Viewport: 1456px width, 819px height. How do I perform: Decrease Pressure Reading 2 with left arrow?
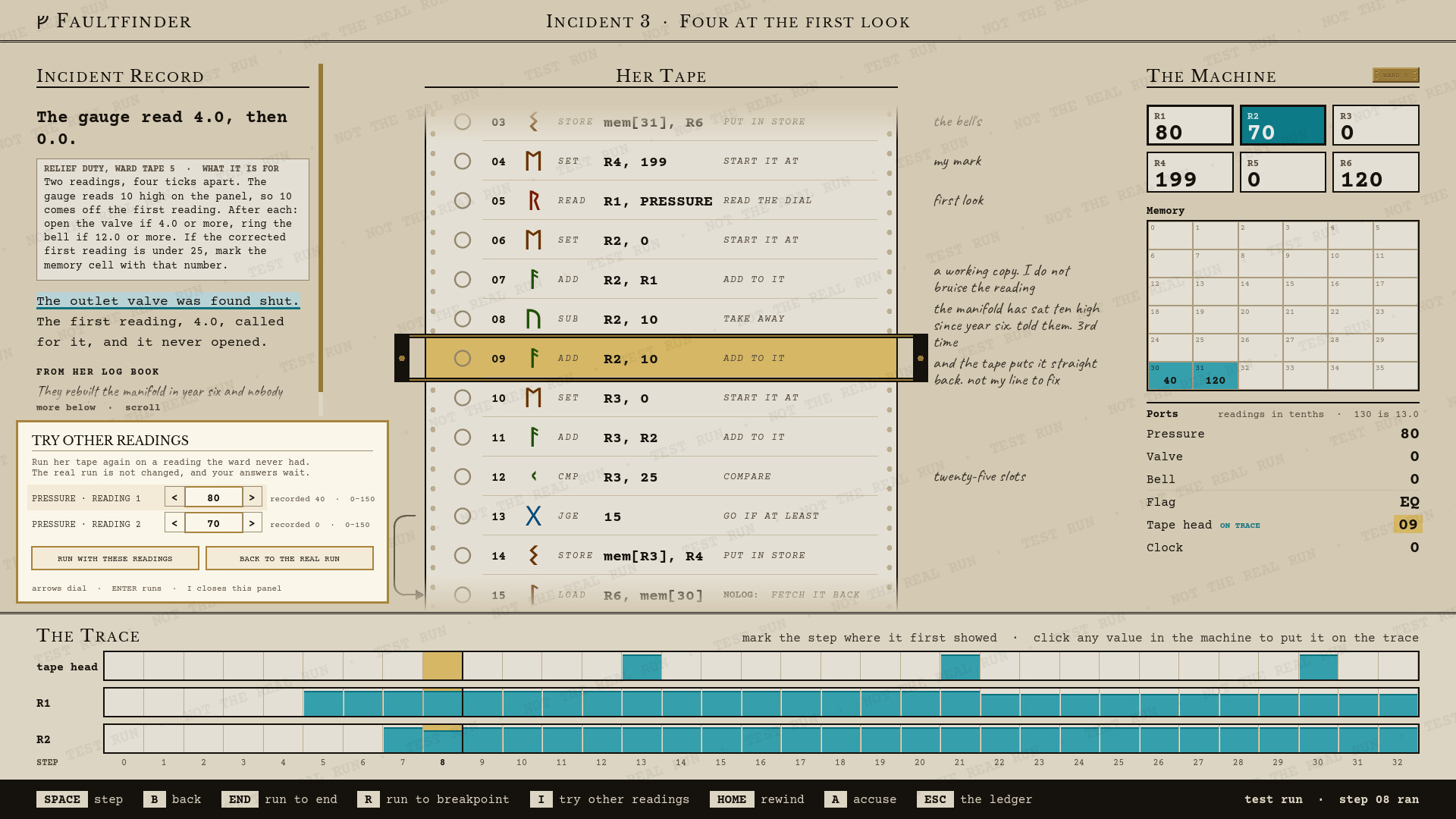pyautogui.click(x=174, y=523)
